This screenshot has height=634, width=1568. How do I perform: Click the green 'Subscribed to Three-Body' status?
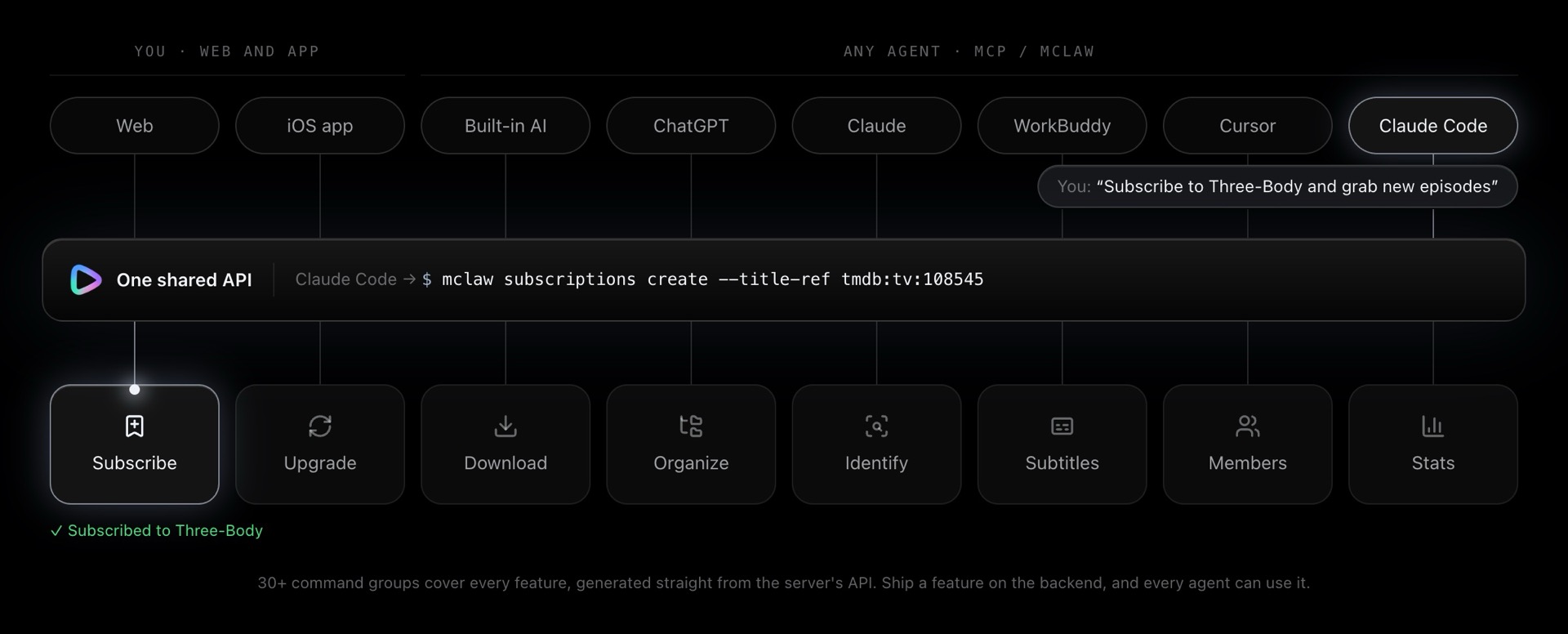click(x=157, y=530)
